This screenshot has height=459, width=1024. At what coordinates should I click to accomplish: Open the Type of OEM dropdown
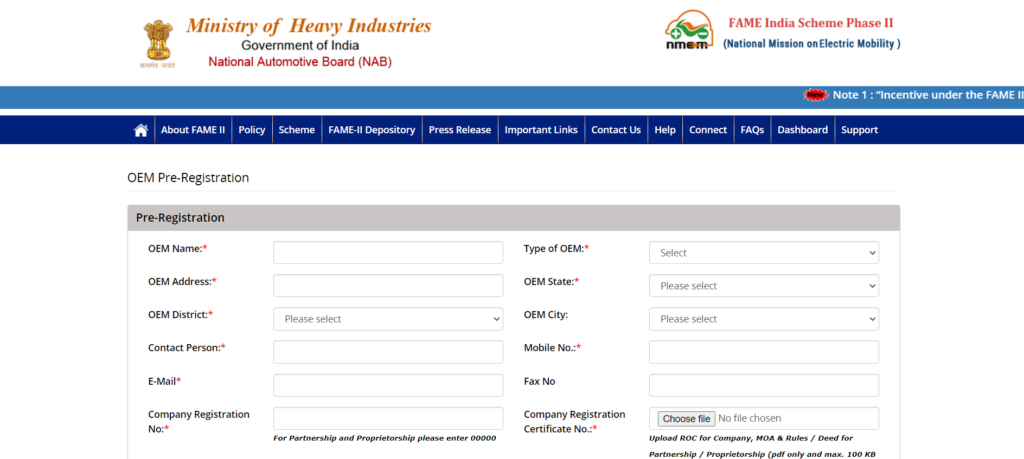click(764, 253)
